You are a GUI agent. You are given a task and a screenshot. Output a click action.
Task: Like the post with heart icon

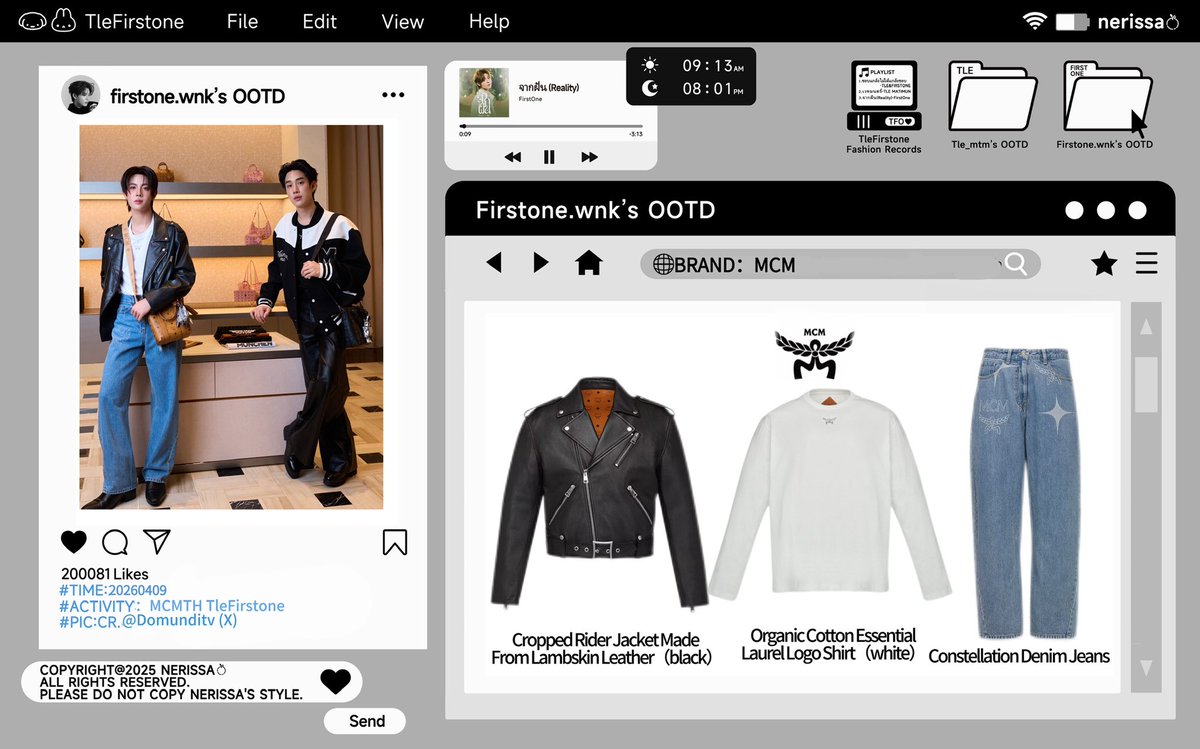pos(74,542)
